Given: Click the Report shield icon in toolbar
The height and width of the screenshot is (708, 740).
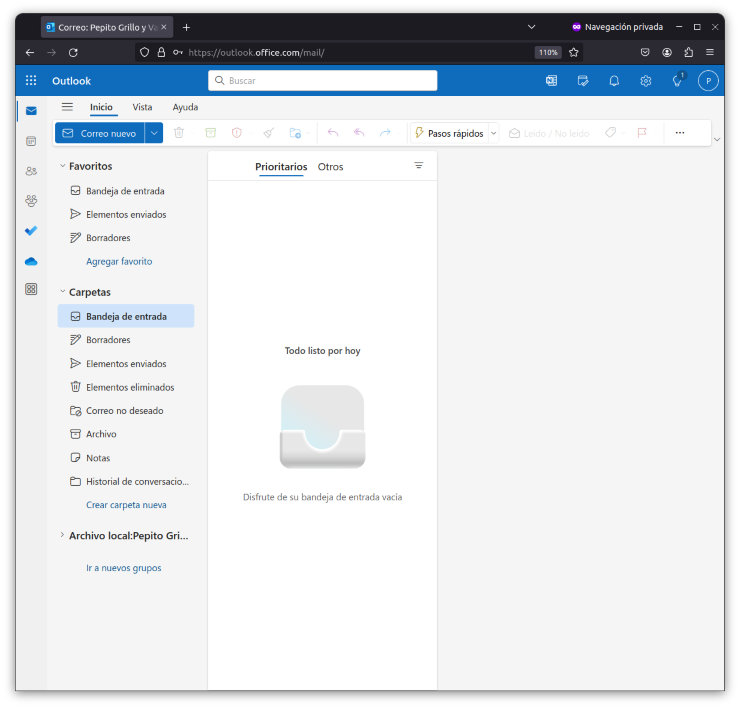Looking at the screenshot, I should [x=237, y=133].
